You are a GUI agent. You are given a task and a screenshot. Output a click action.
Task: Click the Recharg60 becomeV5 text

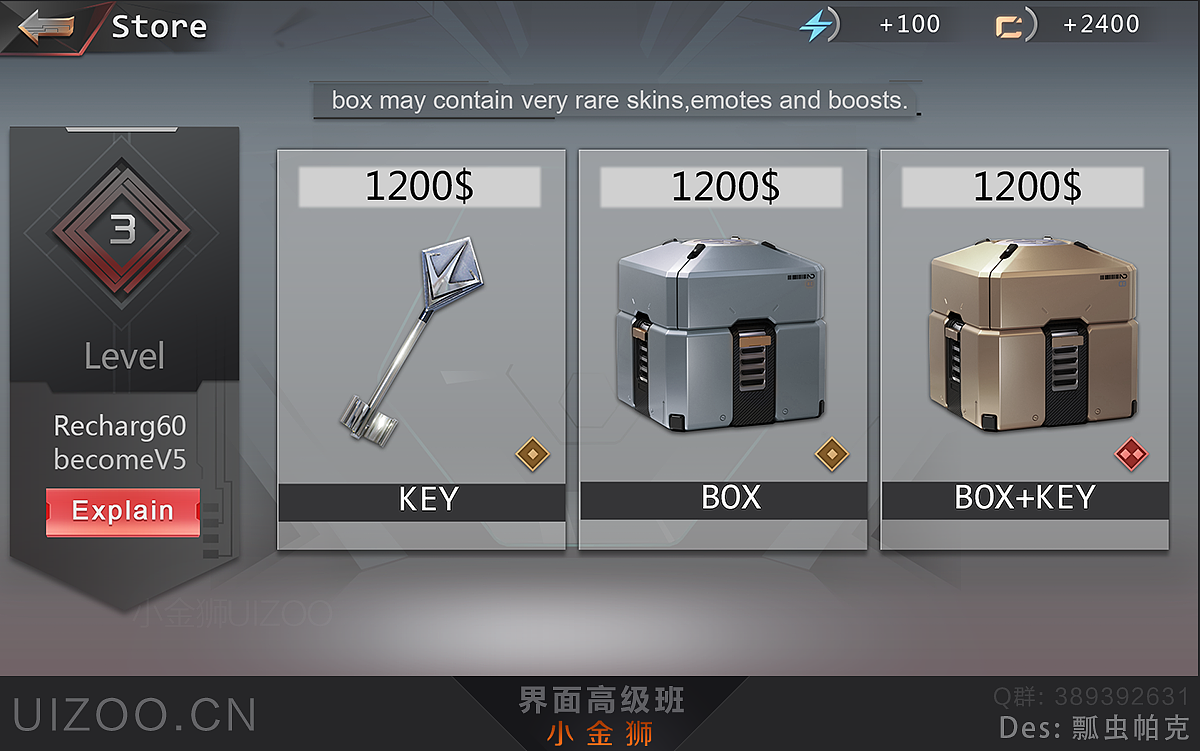click(x=120, y=443)
